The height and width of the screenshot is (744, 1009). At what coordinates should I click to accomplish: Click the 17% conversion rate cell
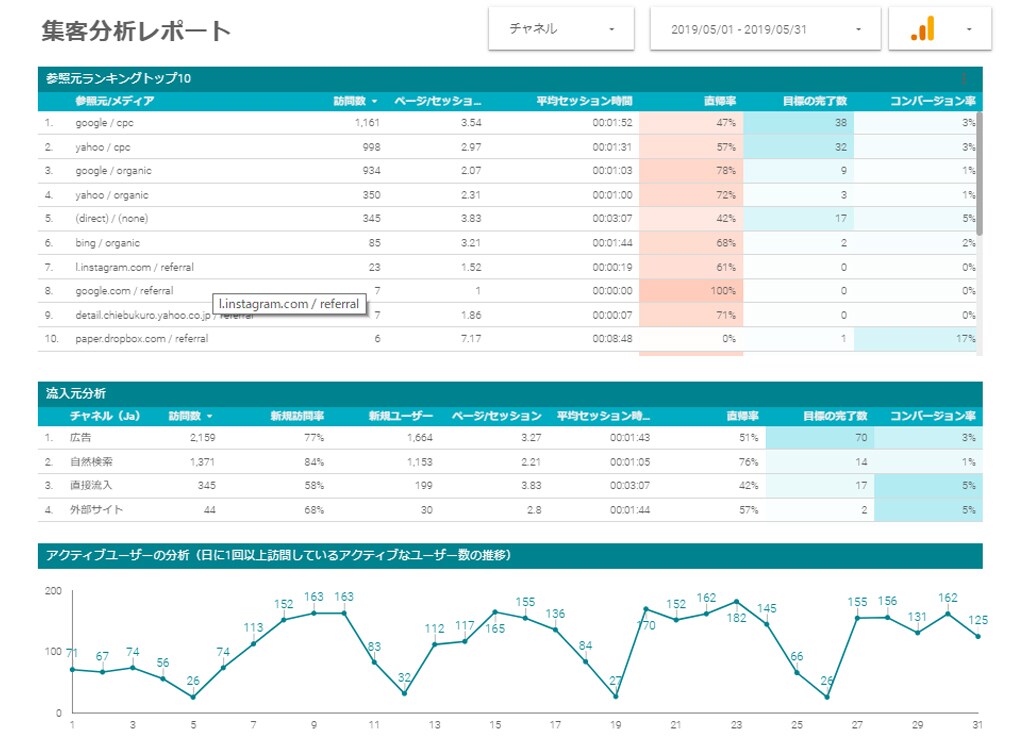[x=915, y=339]
